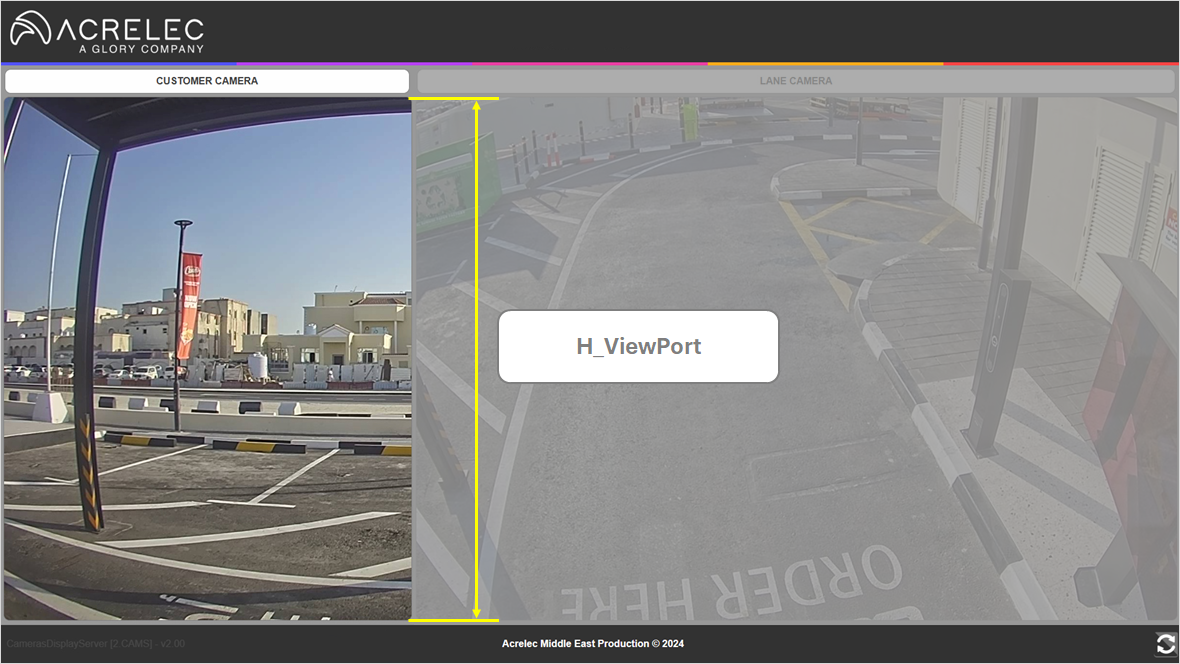Click the top arrowhead of the yellow height arrow
The height and width of the screenshot is (664, 1180).
point(477,105)
